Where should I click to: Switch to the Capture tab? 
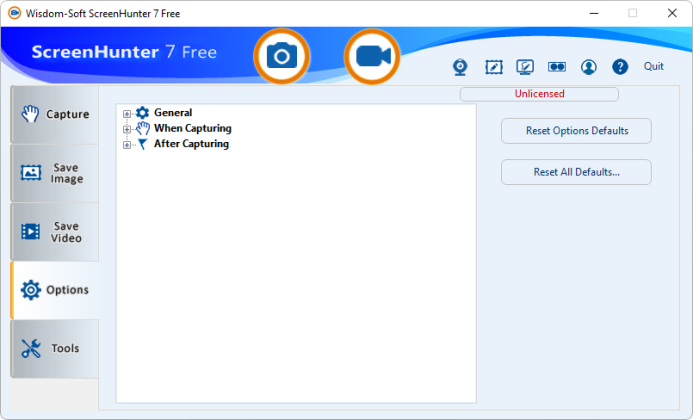[55, 115]
